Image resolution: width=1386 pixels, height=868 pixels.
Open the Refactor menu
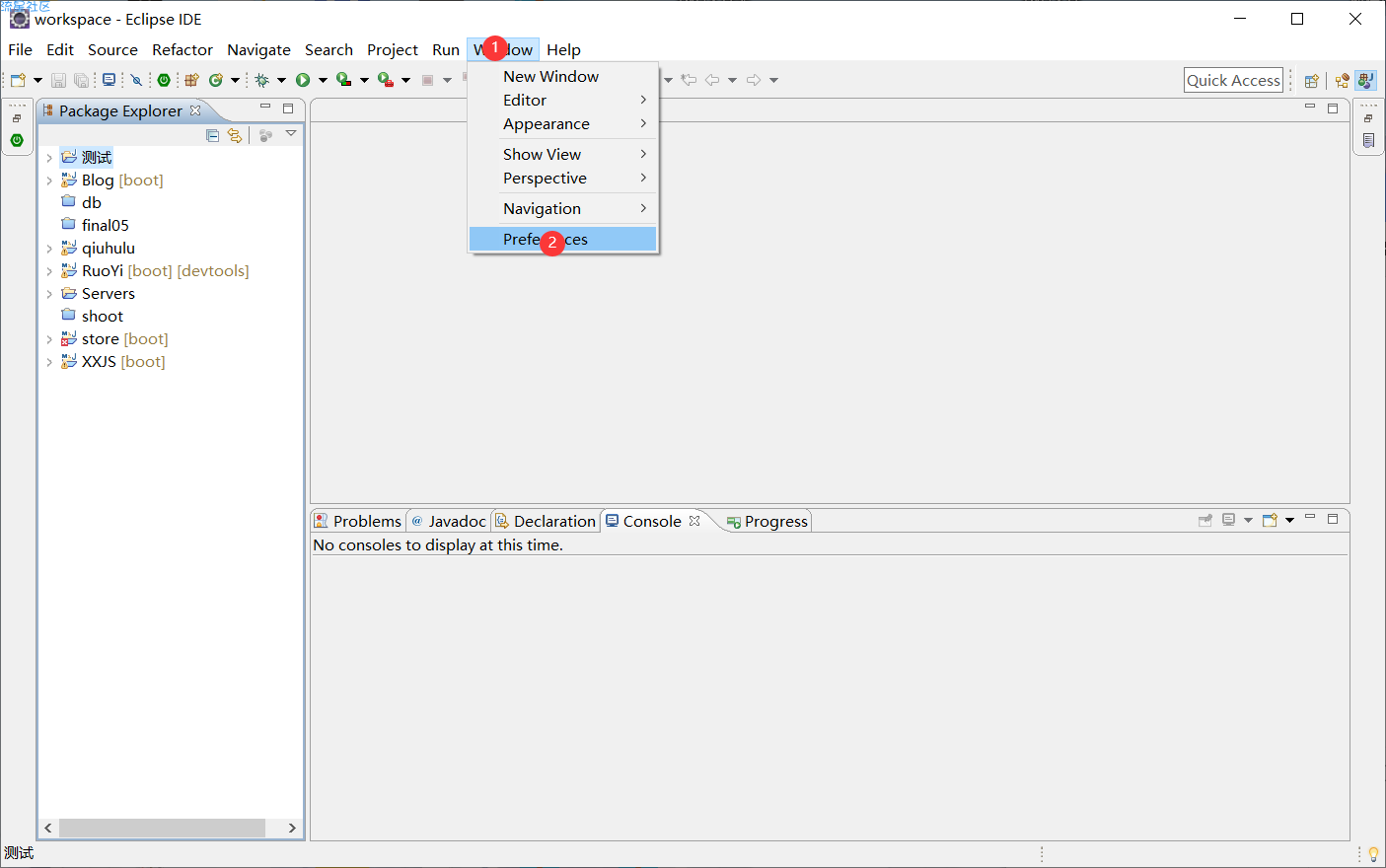point(182,49)
